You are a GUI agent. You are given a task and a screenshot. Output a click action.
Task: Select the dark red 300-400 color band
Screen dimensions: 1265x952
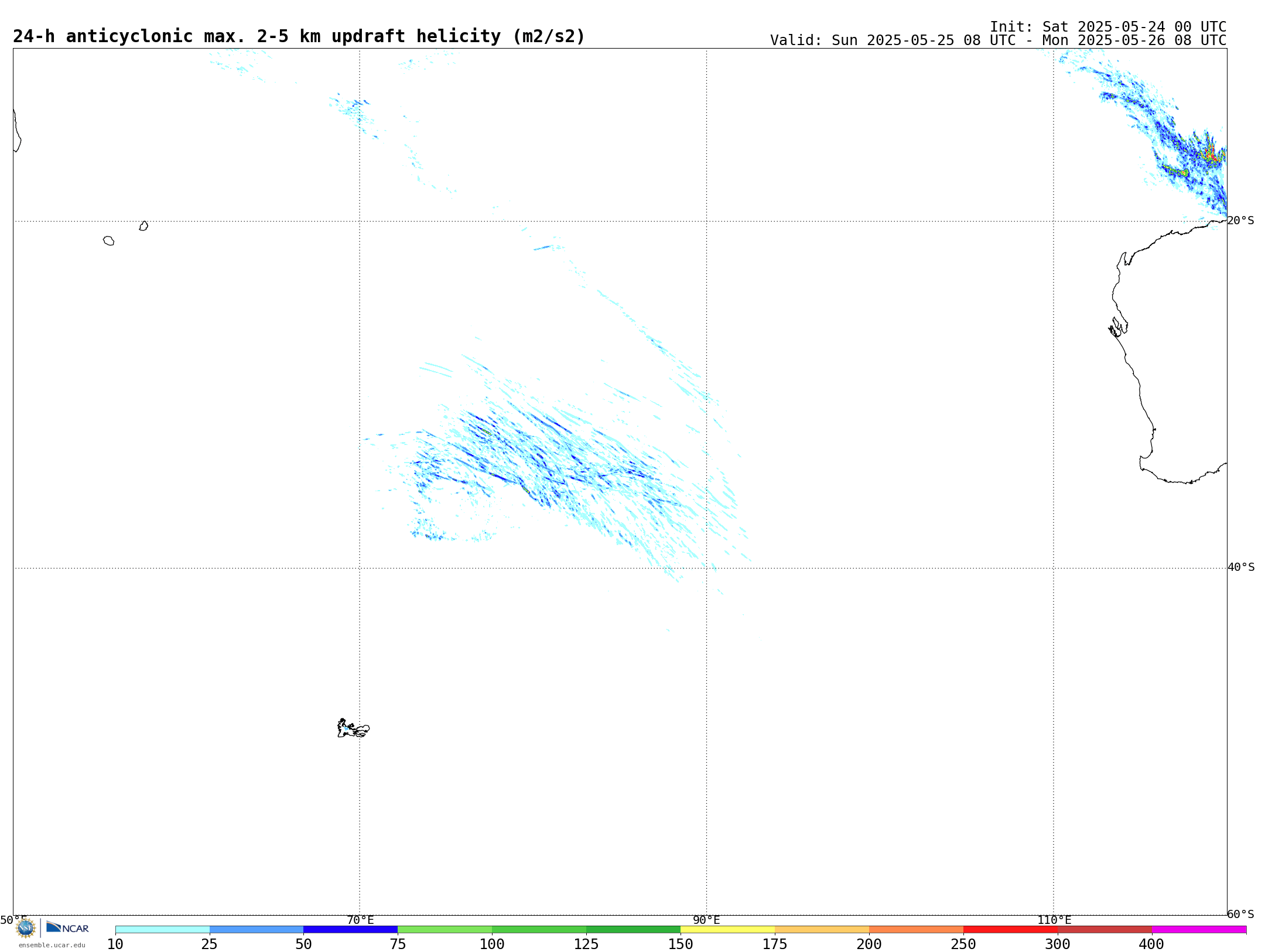tap(1105, 929)
